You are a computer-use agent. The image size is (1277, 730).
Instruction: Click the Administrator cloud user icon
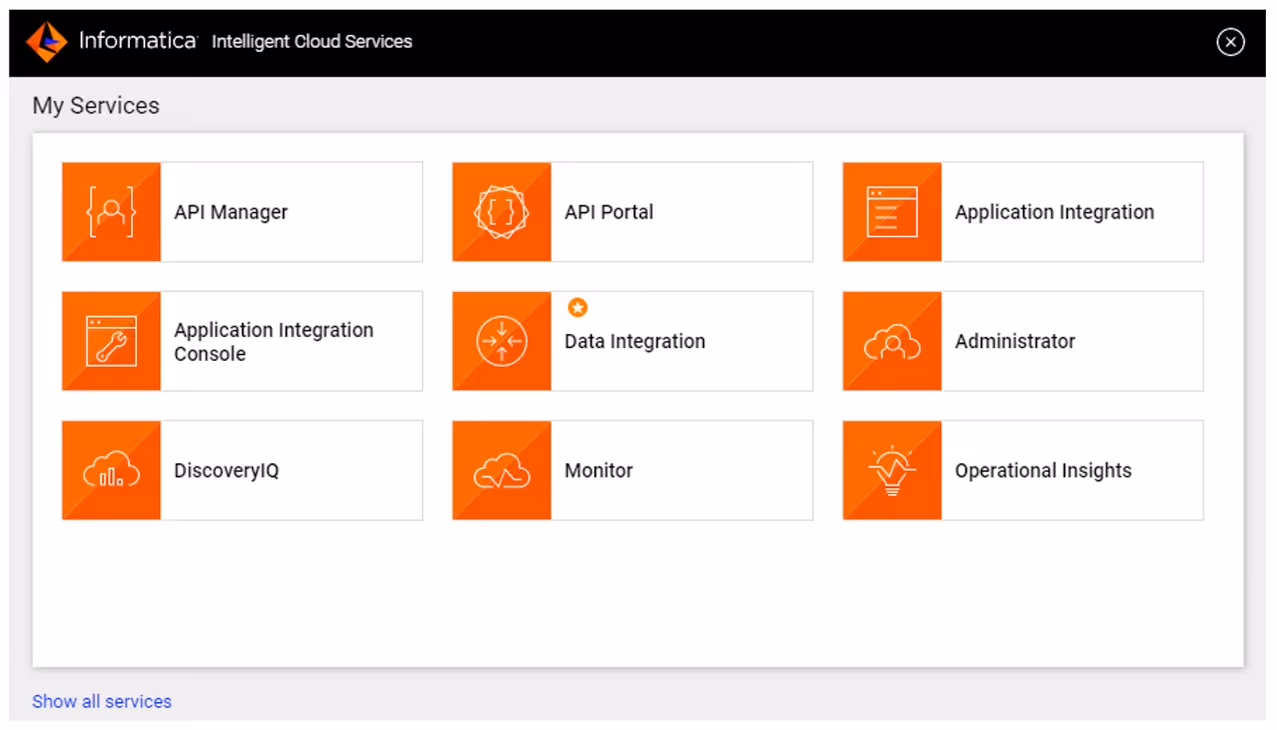(x=892, y=341)
